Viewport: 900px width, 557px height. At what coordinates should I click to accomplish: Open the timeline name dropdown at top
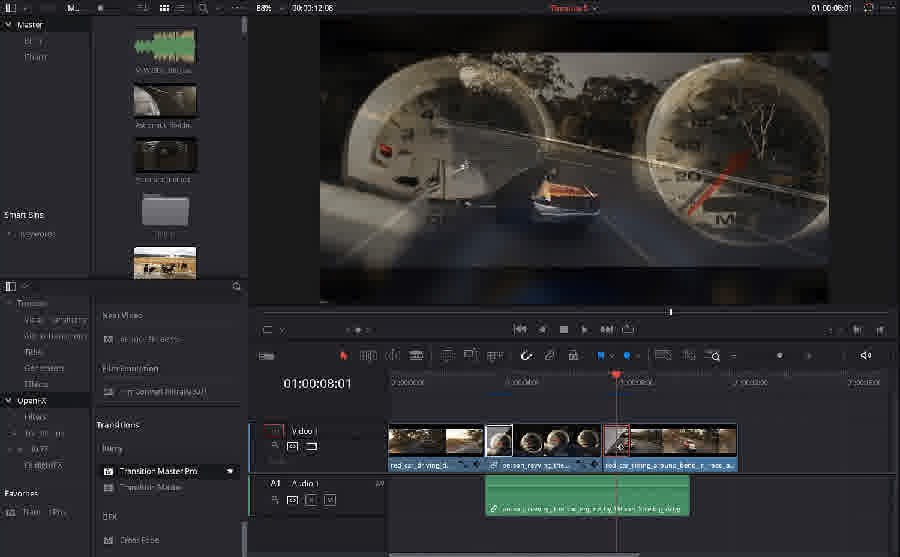[x=596, y=9]
